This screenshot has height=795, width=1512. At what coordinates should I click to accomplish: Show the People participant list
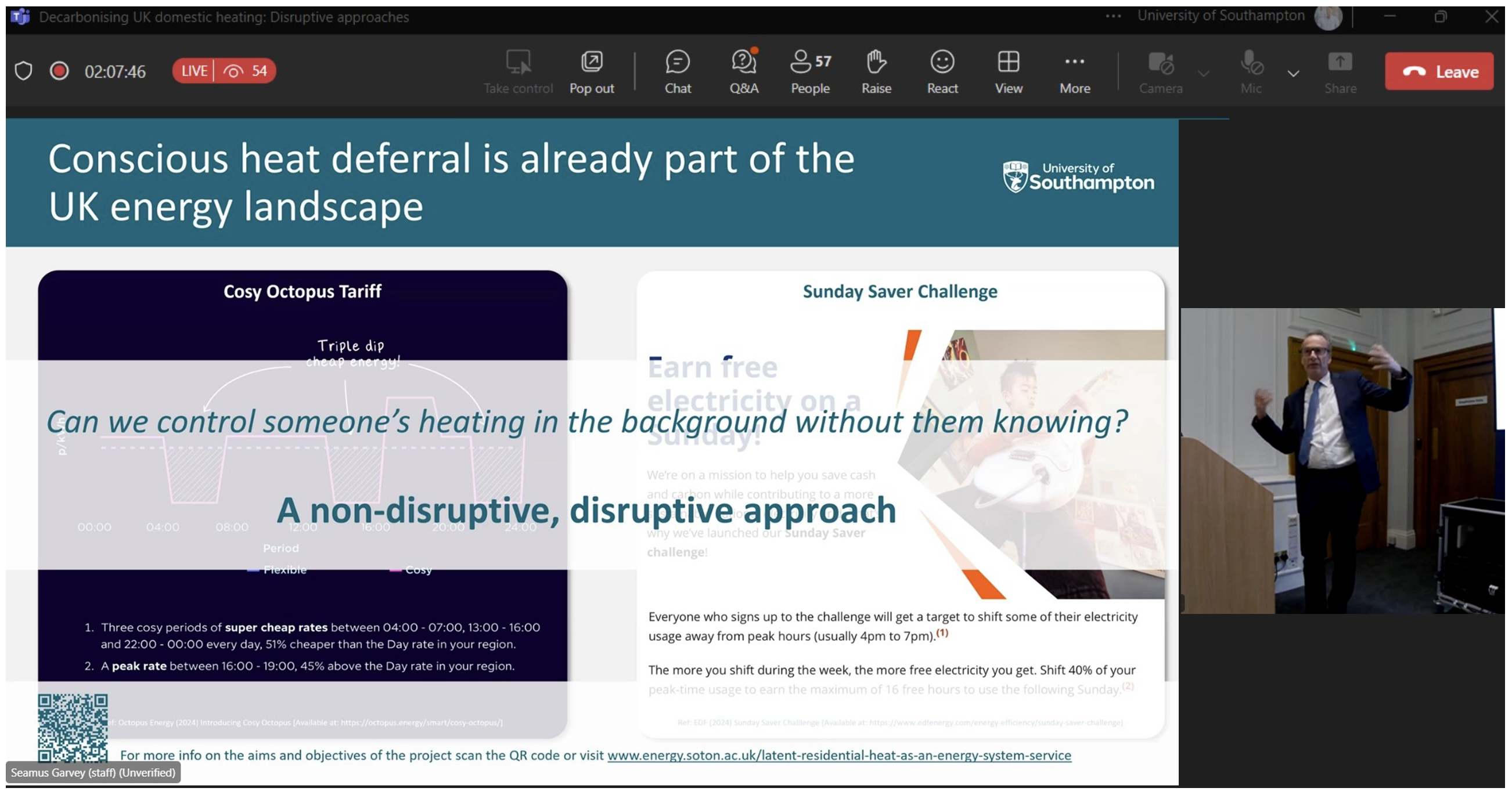coord(810,71)
